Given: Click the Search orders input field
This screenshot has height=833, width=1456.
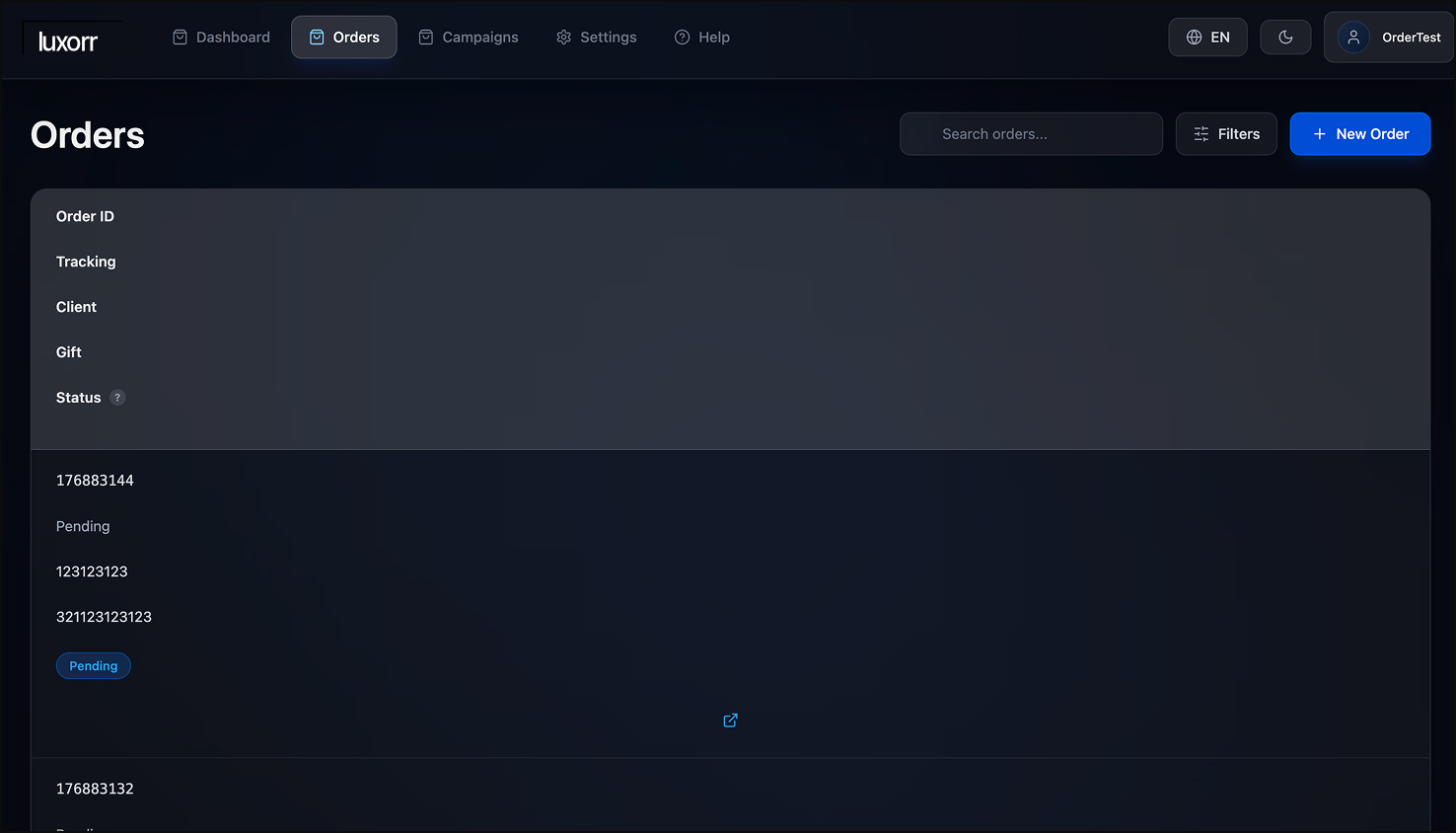Looking at the screenshot, I should coord(1031,134).
